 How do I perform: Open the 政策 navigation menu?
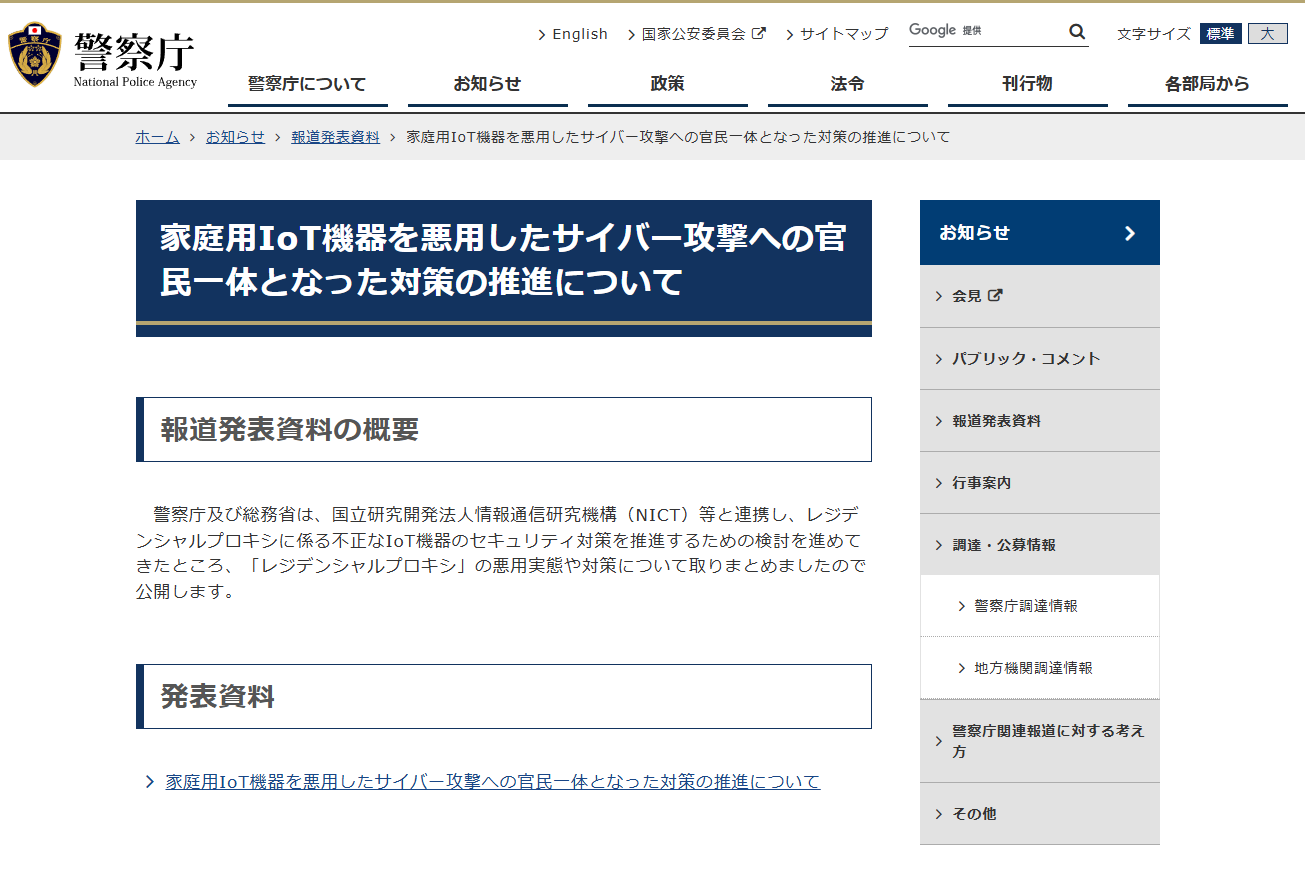(x=667, y=84)
